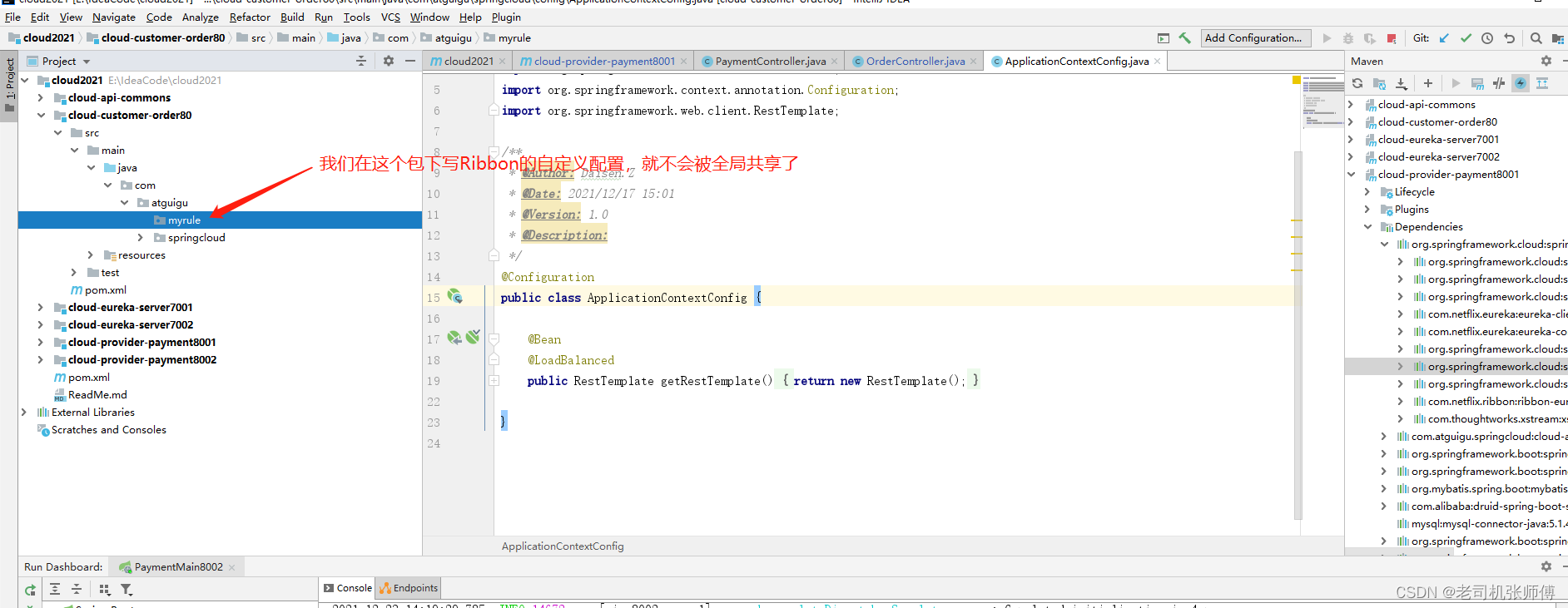Viewport: 1568px width, 608px height.
Task: Click the Git Rollback undo arrow
Action: 1509,38
